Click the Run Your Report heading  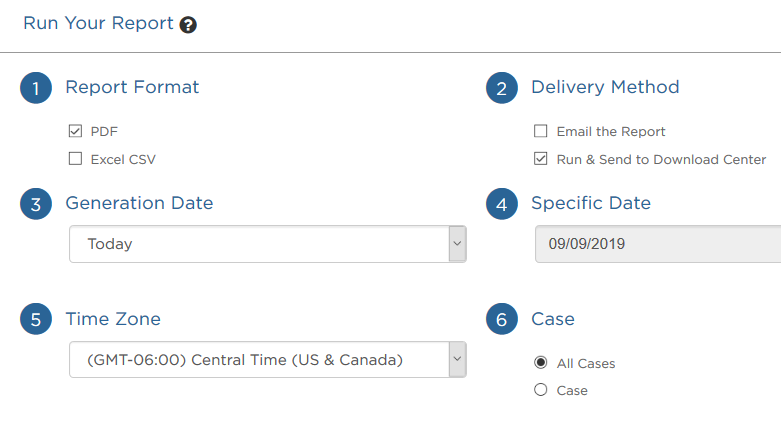tap(98, 23)
